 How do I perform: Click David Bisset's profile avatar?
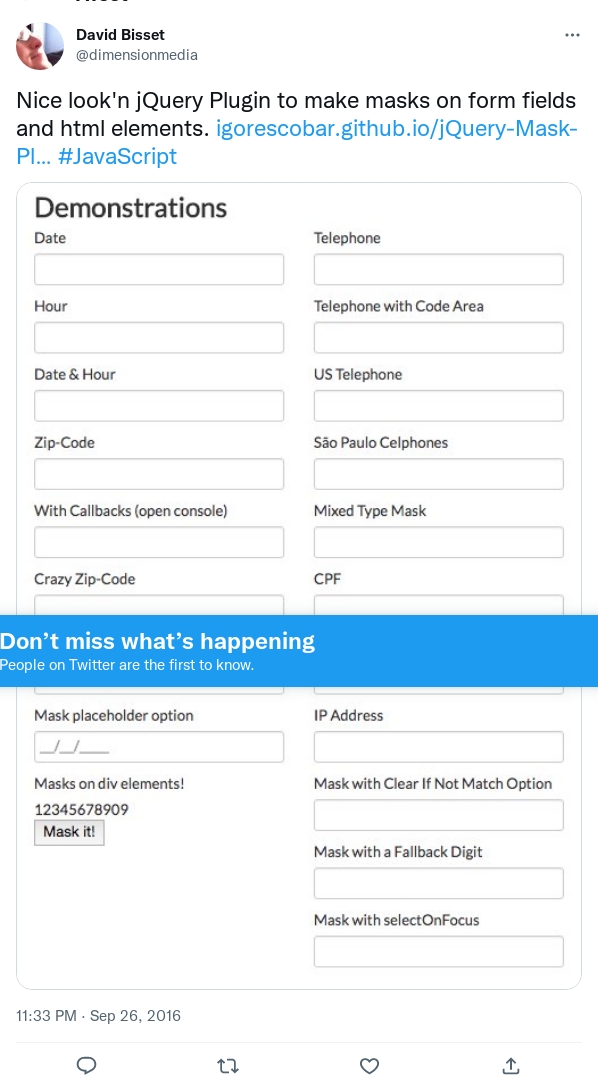point(40,46)
